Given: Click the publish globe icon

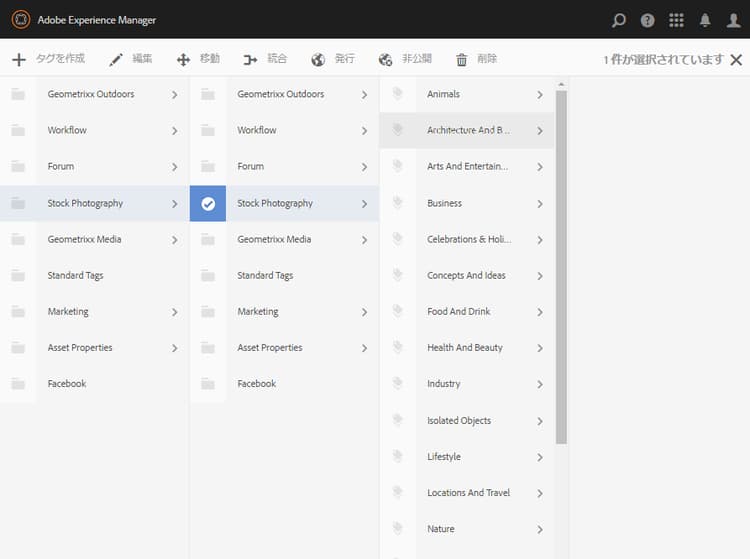Looking at the screenshot, I should pyautogui.click(x=318, y=59).
